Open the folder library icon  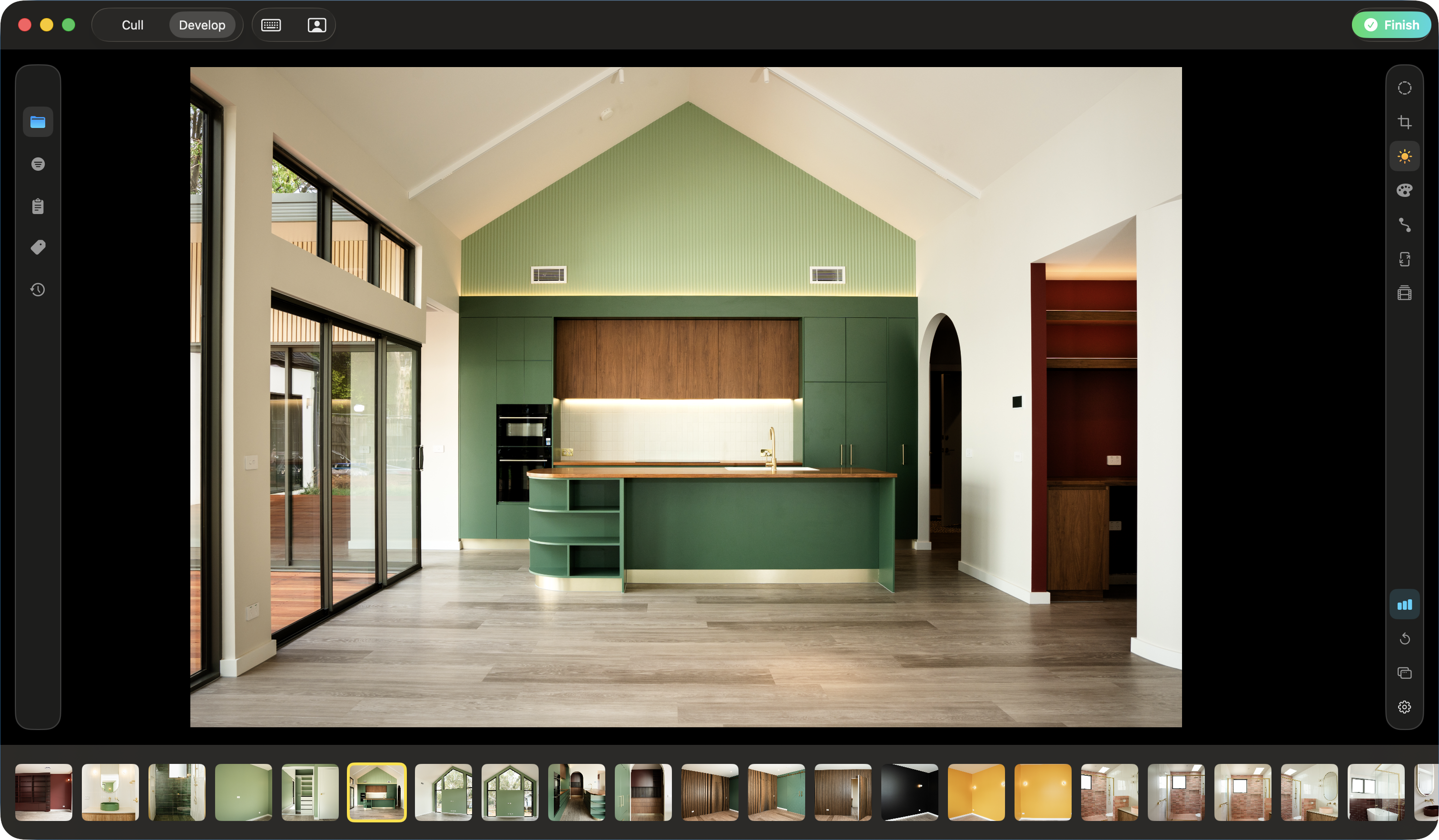tap(38, 122)
